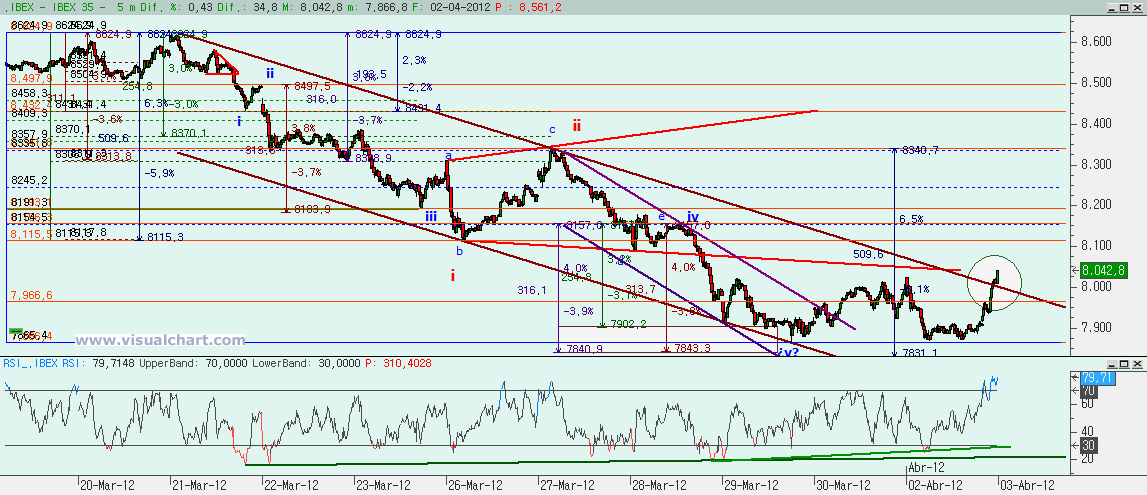Click the 8491,4 level label
The width and height of the screenshot is (1147, 495).
click(x=423, y=108)
